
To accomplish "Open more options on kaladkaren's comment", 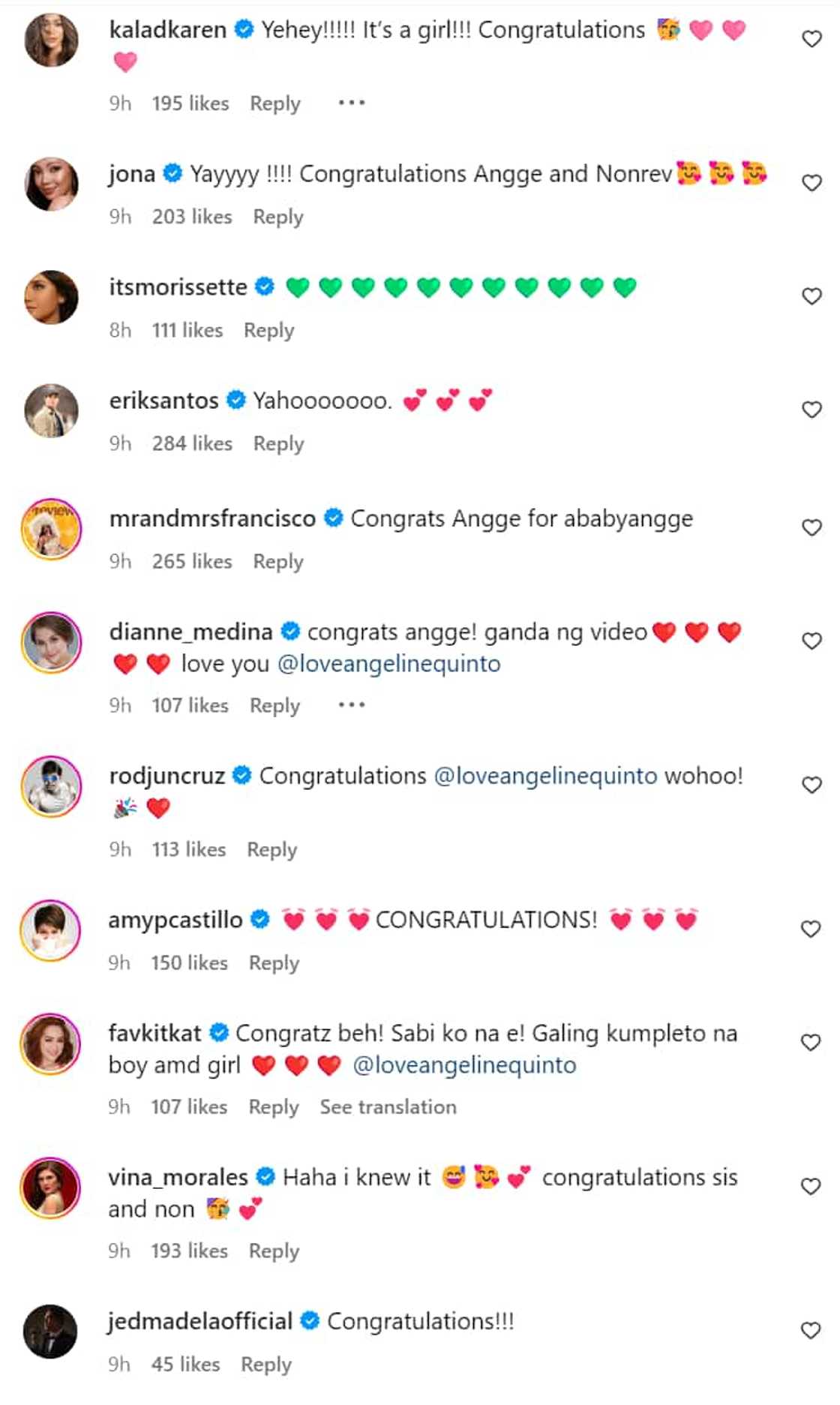I will click(x=351, y=103).
